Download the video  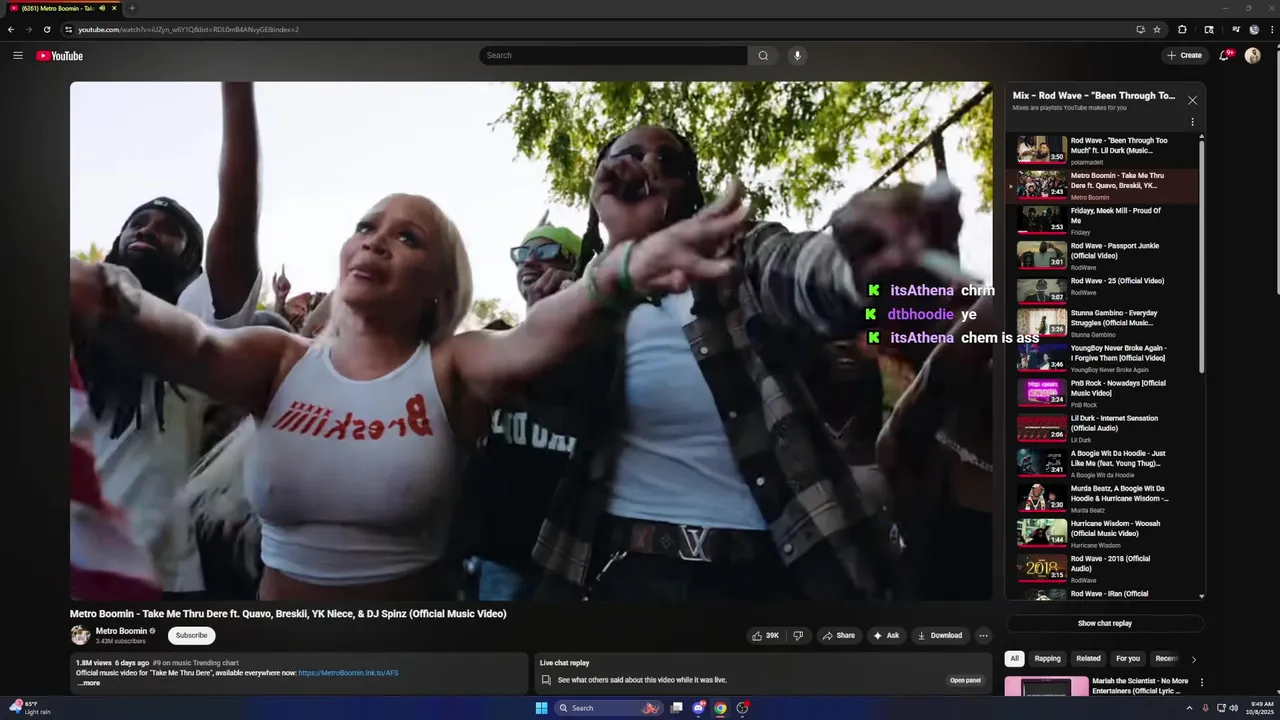coord(939,635)
